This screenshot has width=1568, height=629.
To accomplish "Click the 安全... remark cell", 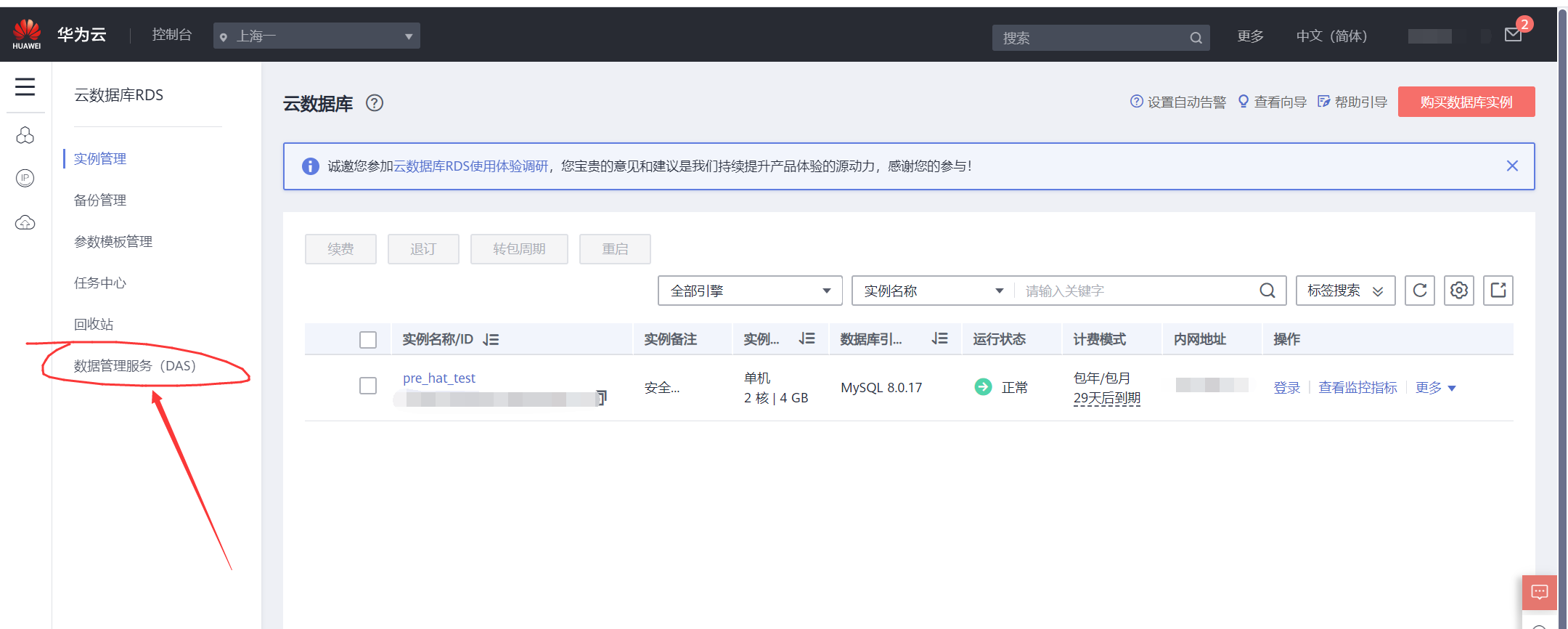I will 662,388.
